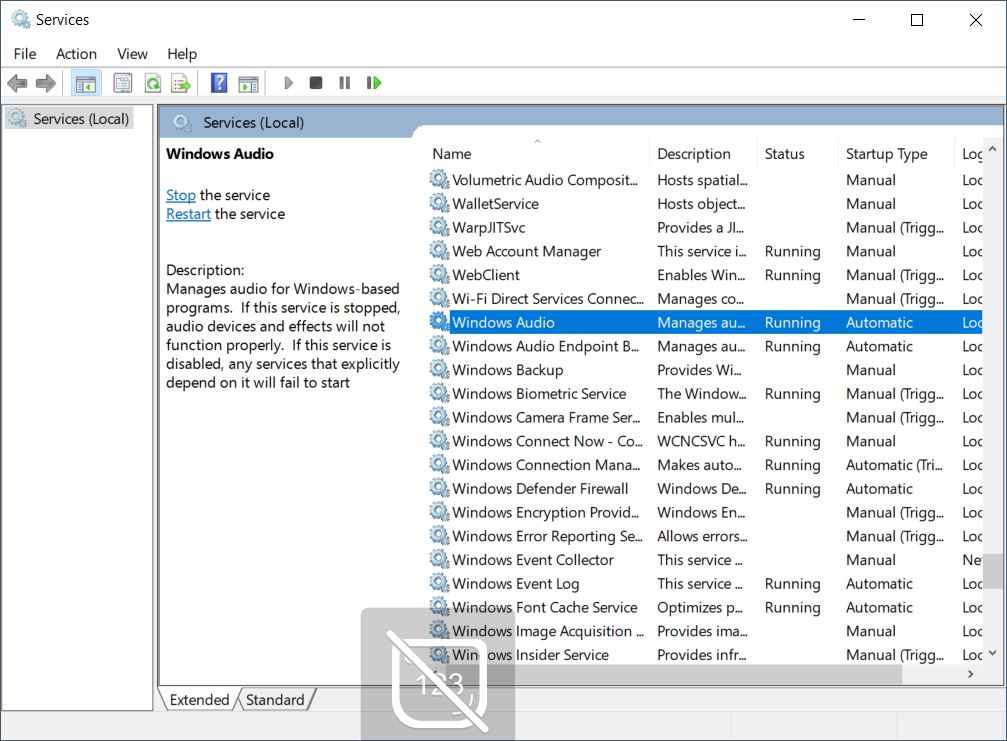Click gear icon next to Windows Font Cache Service
Screen dimensions: 1007x741
pos(439,607)
